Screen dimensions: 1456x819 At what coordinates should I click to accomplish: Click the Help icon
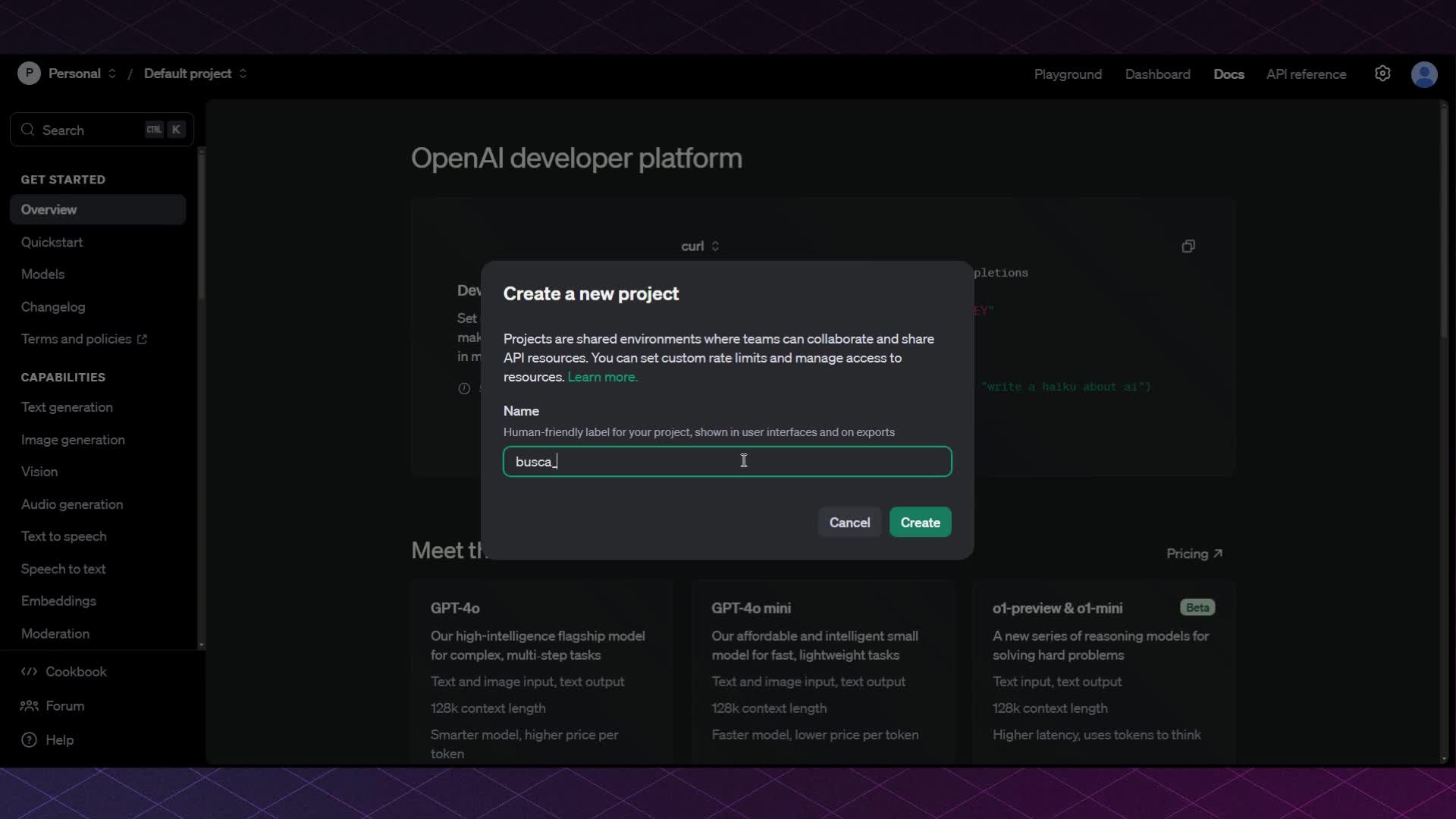coord(27,740)
